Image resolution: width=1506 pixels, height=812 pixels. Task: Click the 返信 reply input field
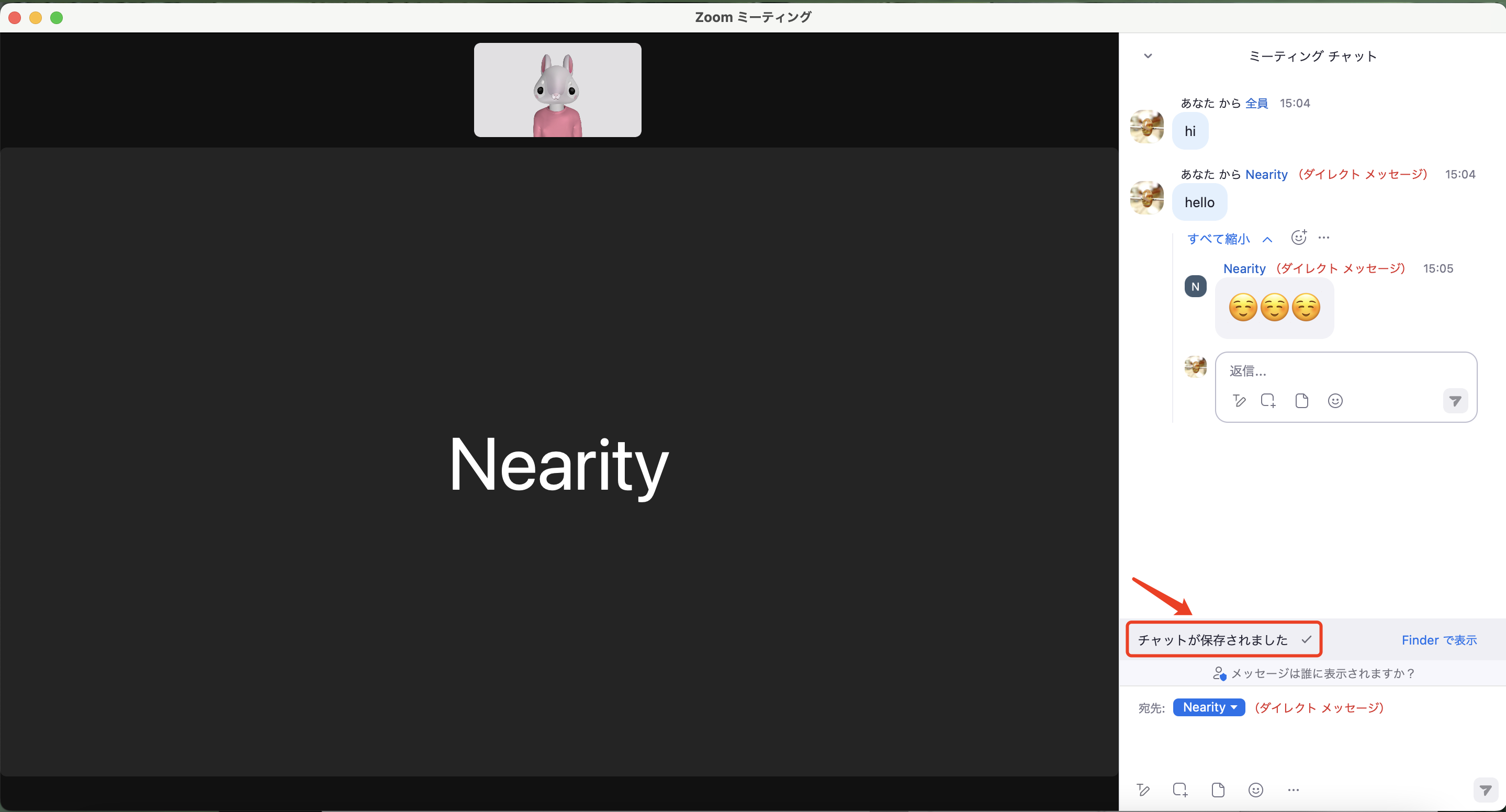click(1345, 371)
